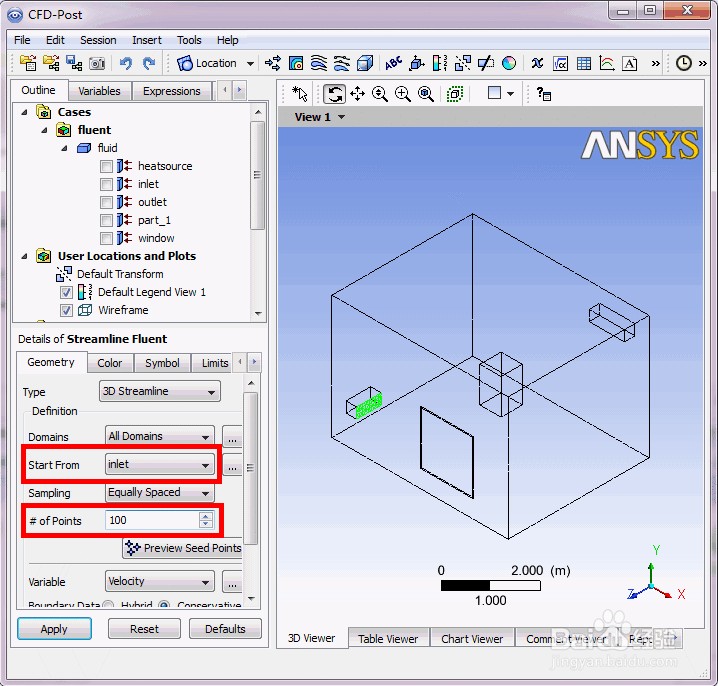Open the viewport layout dropdown arrow
Screen dimensions: 718x686
[511, 94]
